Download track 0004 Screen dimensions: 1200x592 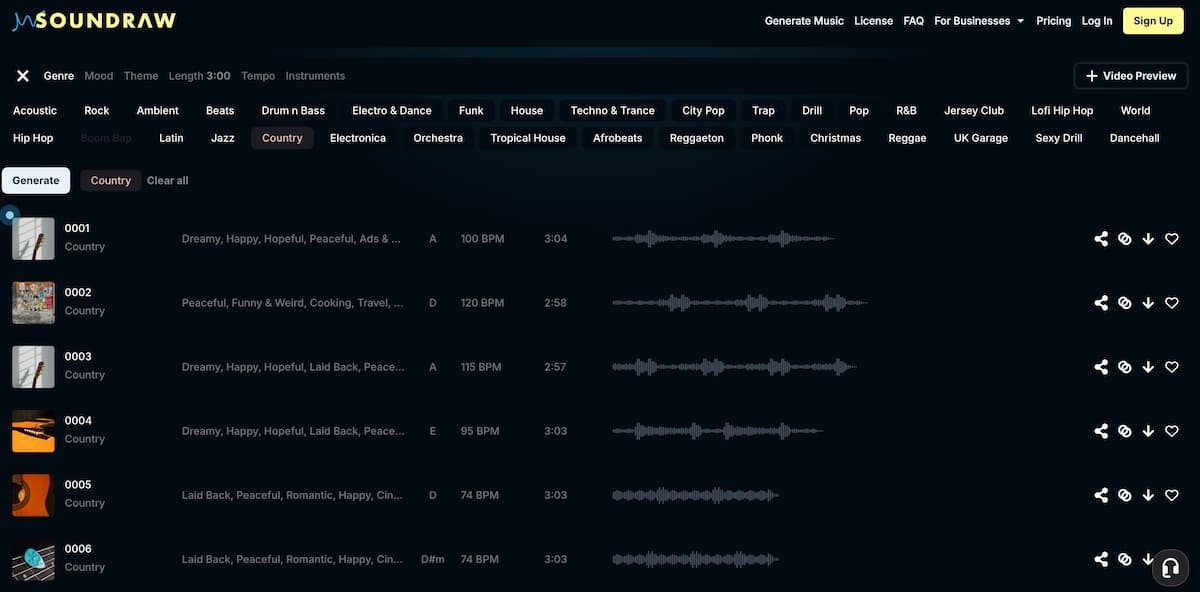point(1148,431)
